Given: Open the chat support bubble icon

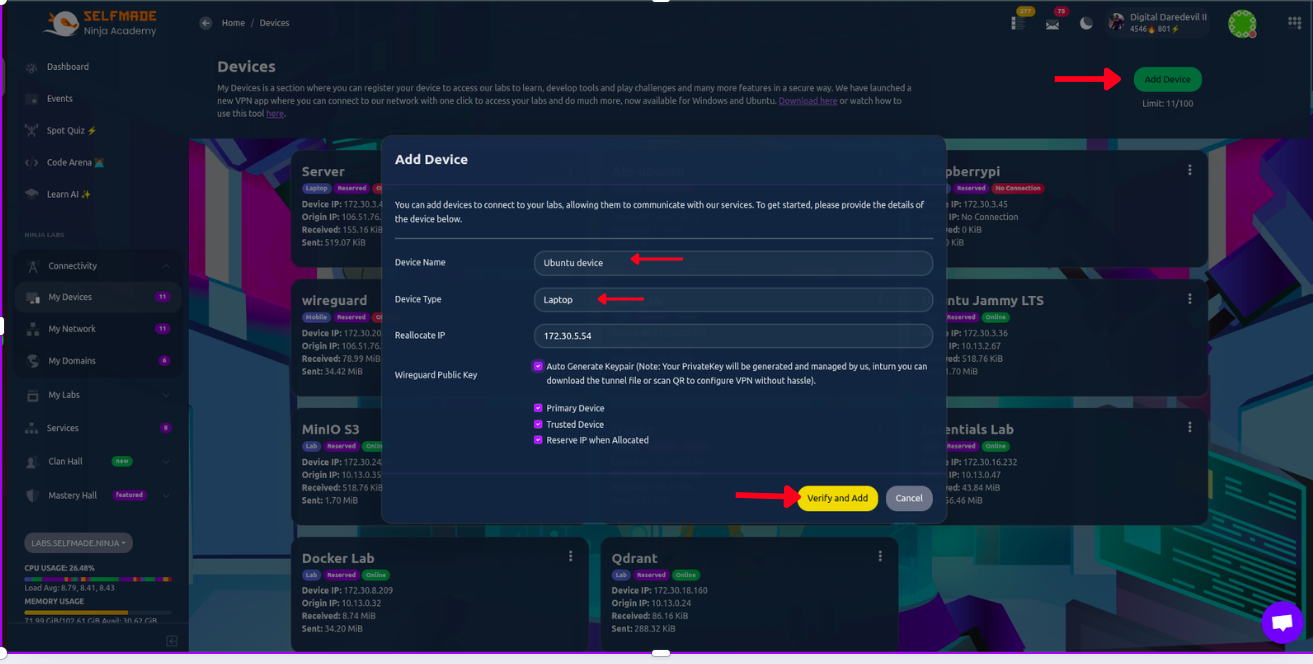Looking at the screenshot, I should (x=1281, y=622).
